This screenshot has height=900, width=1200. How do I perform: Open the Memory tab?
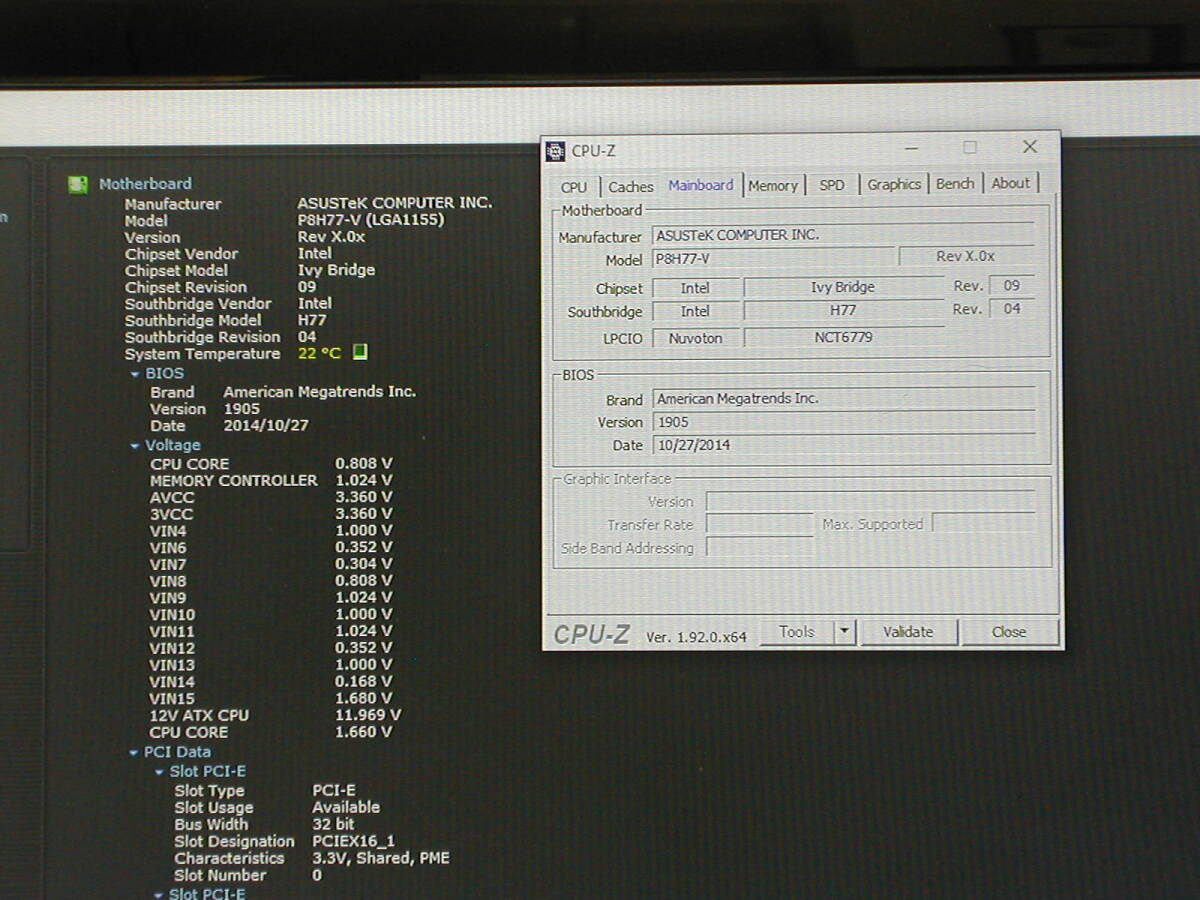pyautogui.click(x=773, y=186)
